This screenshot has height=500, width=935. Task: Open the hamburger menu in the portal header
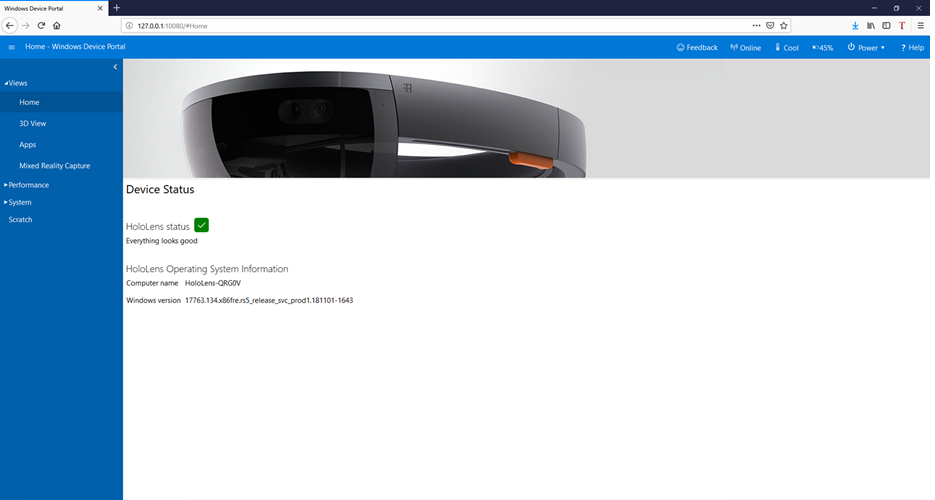[x=11, y=47]
